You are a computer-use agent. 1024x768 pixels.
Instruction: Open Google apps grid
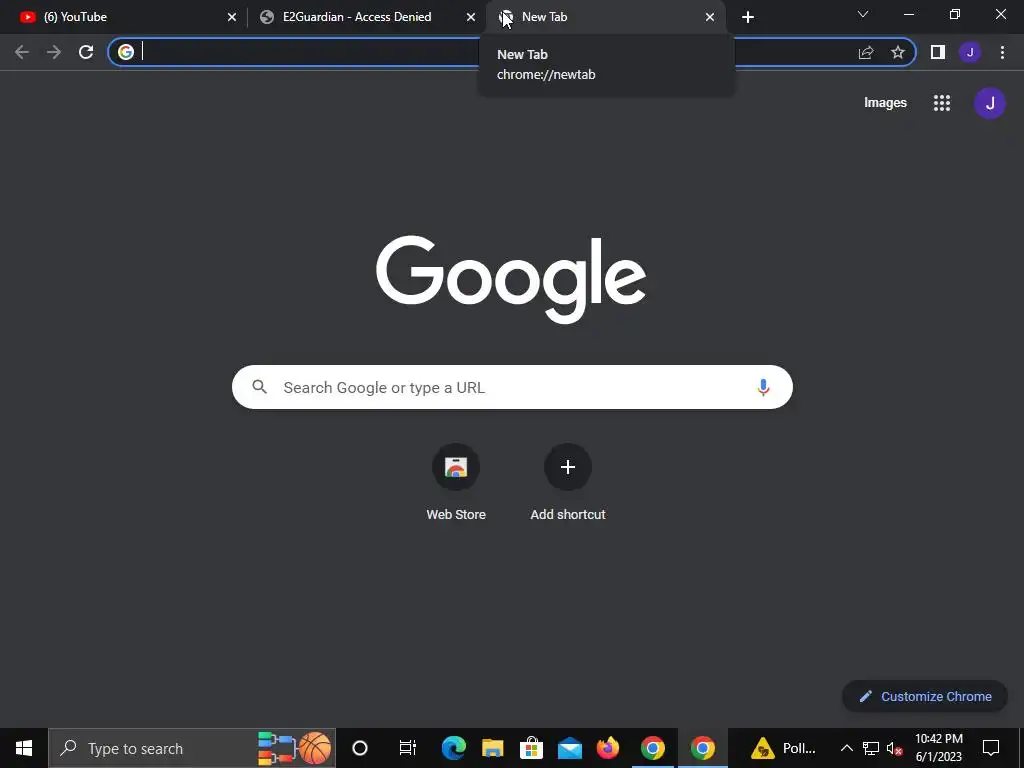tap(942, 103)
